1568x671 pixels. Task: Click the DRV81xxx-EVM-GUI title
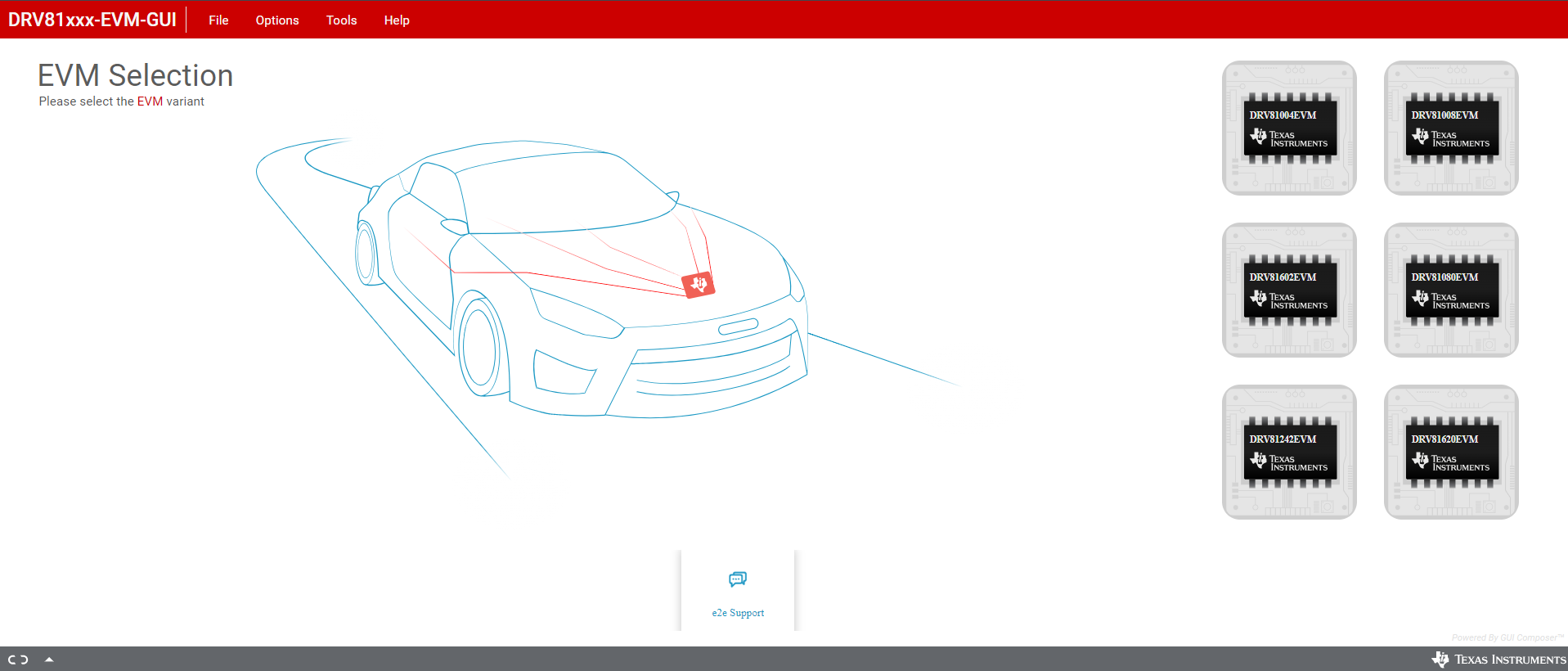point(92,20)
